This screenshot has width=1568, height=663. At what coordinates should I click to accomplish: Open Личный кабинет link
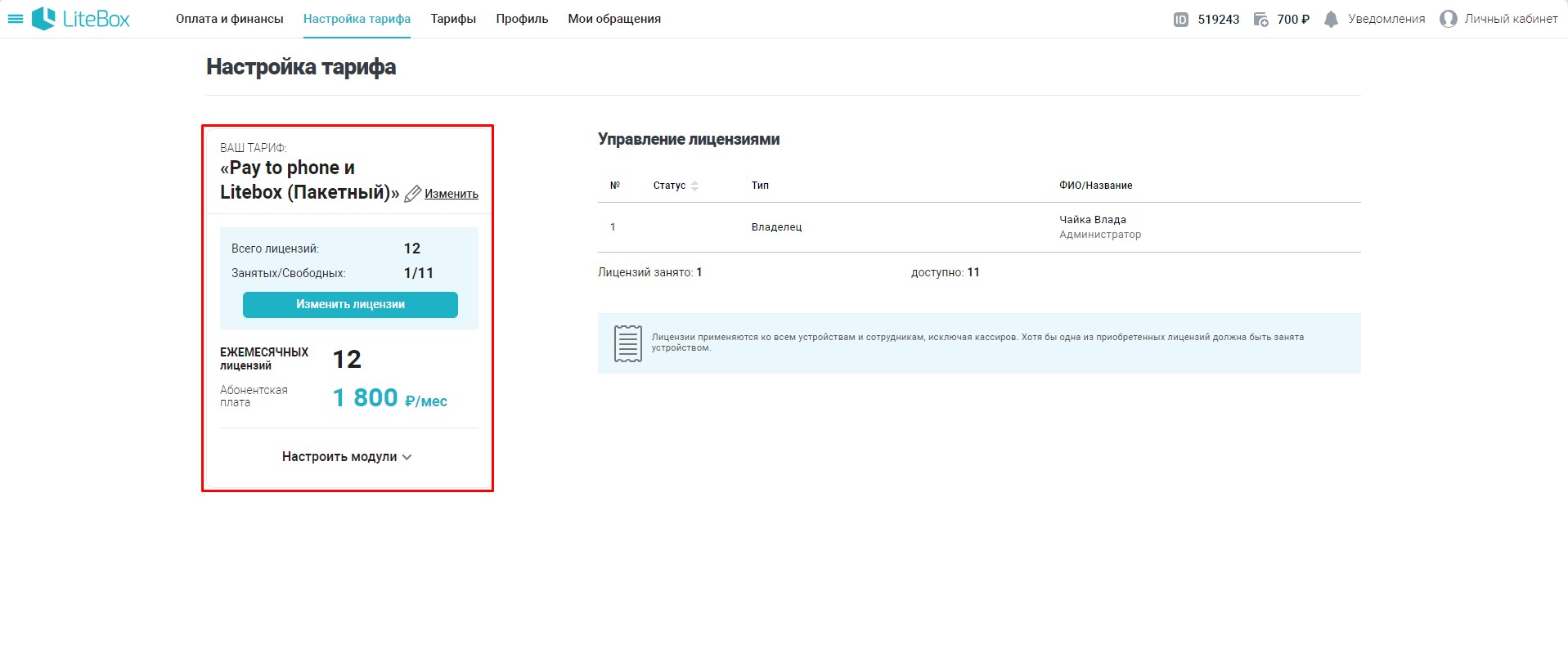pyautogui.click(x=1511, y=19)
